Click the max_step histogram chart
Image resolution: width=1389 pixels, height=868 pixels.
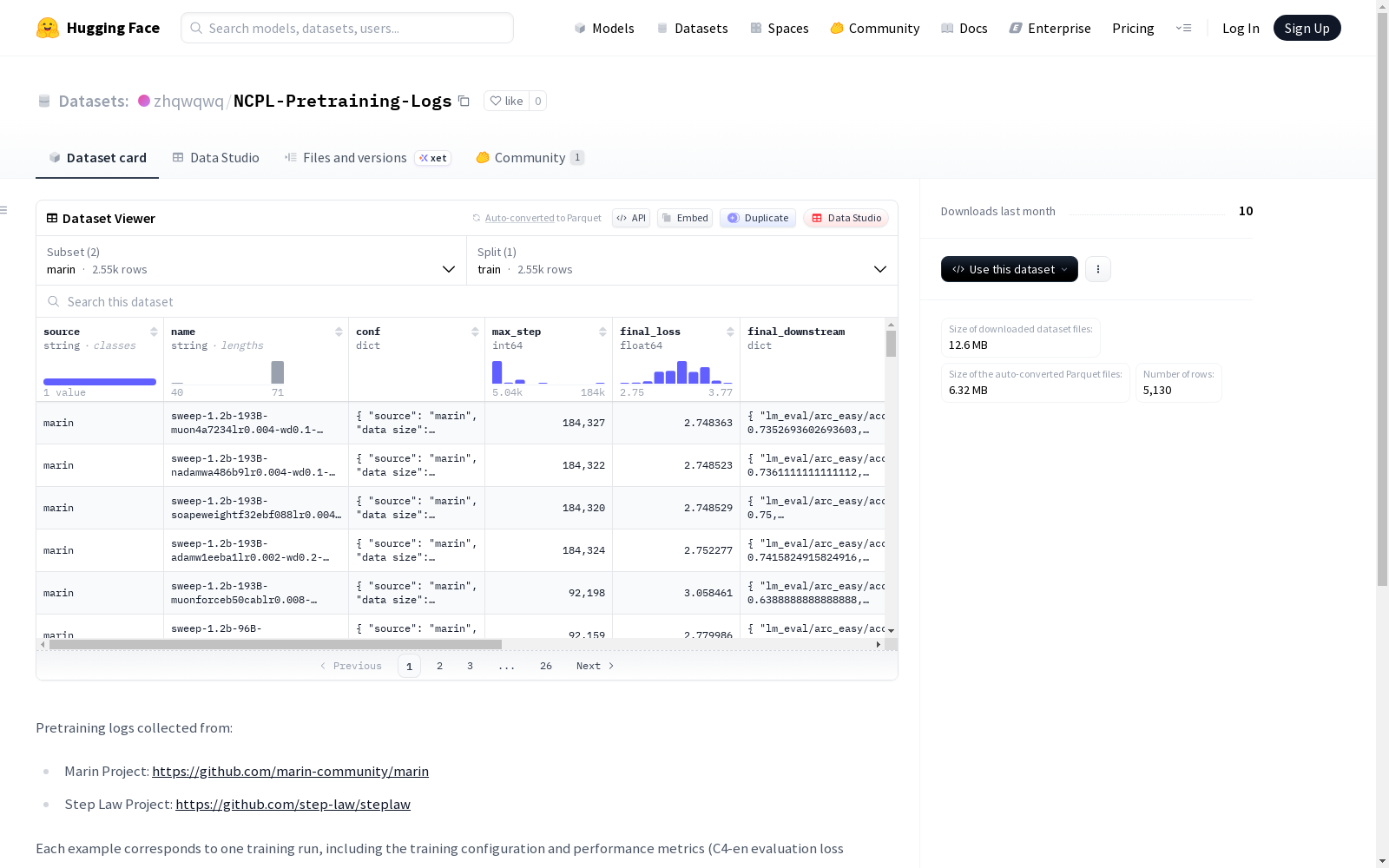pyautogui.click(x=549, y=372)
